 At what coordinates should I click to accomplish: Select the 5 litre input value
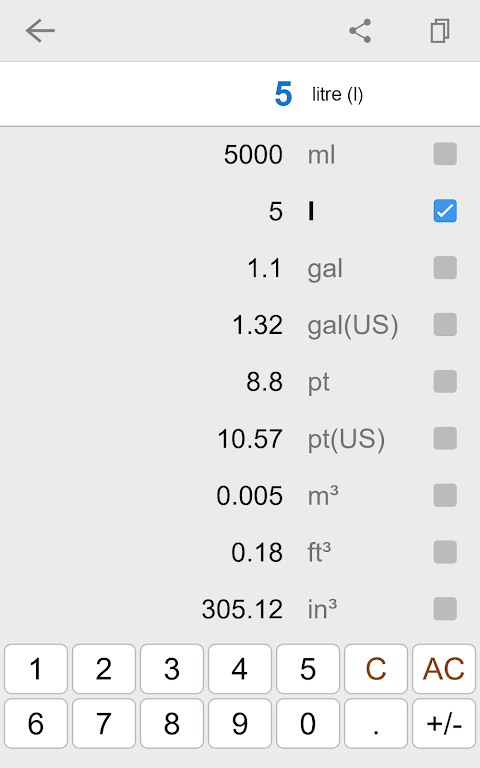tap(283, 94)
